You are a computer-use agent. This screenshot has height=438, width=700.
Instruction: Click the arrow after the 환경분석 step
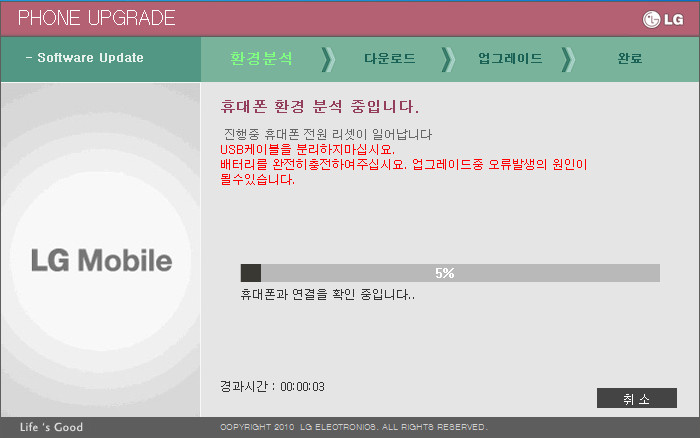(328, 59)
